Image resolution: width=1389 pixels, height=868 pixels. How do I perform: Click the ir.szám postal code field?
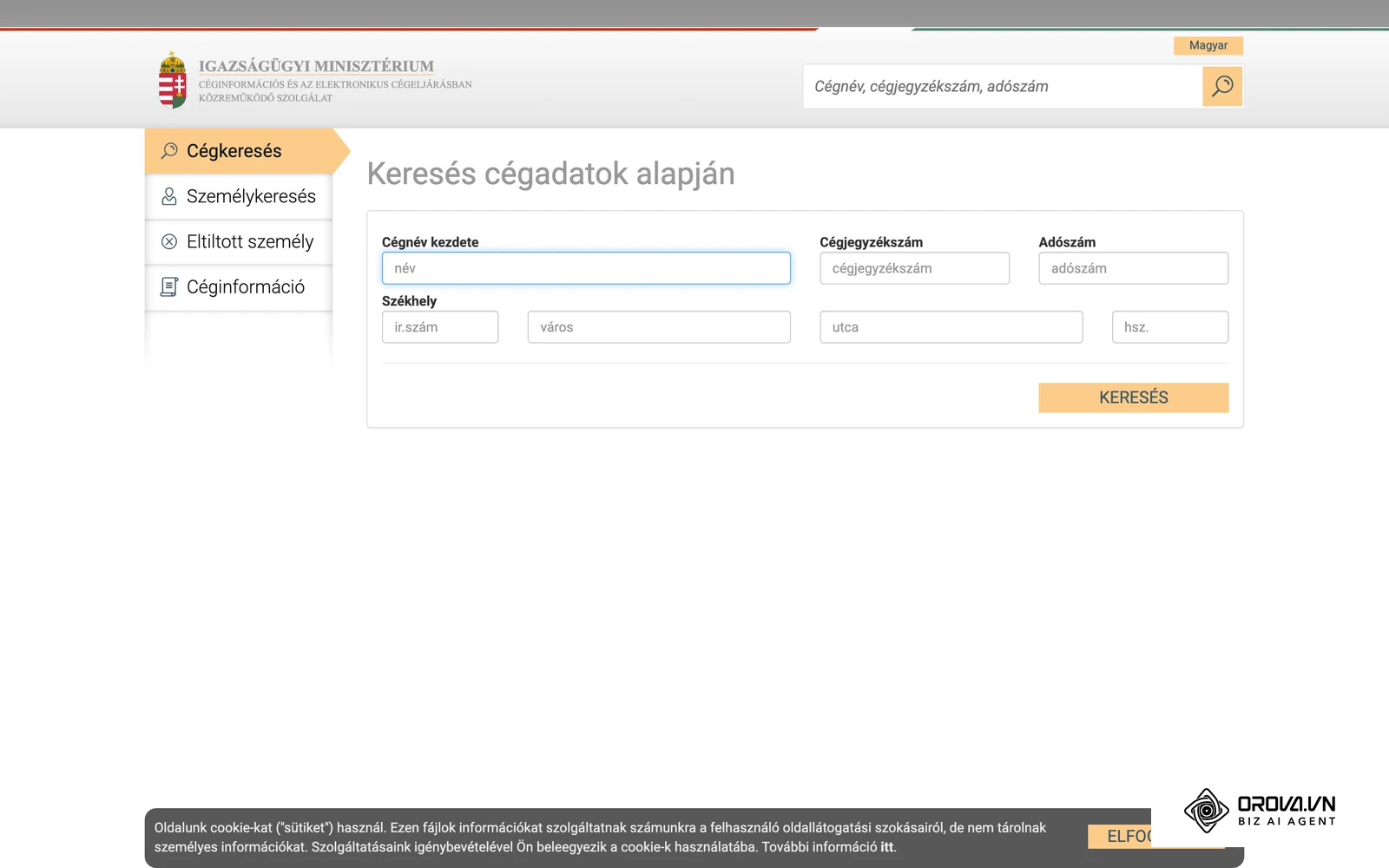coord(440,327)
